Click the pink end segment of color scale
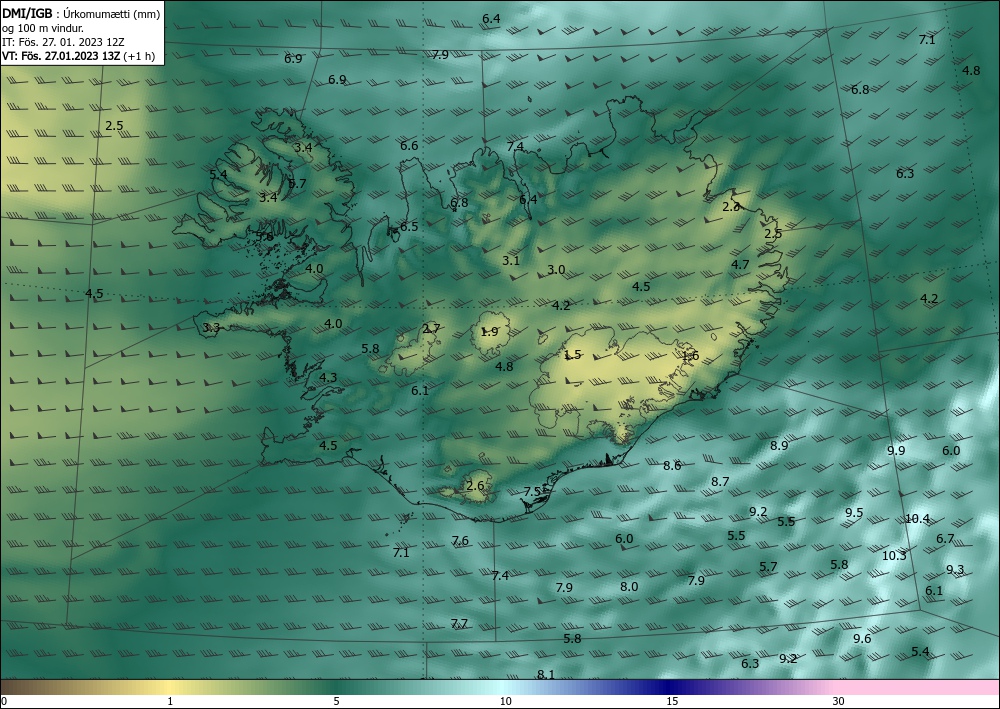This screenshot has width=1000, height=709. pyautogui.click(x=918, y=687)
